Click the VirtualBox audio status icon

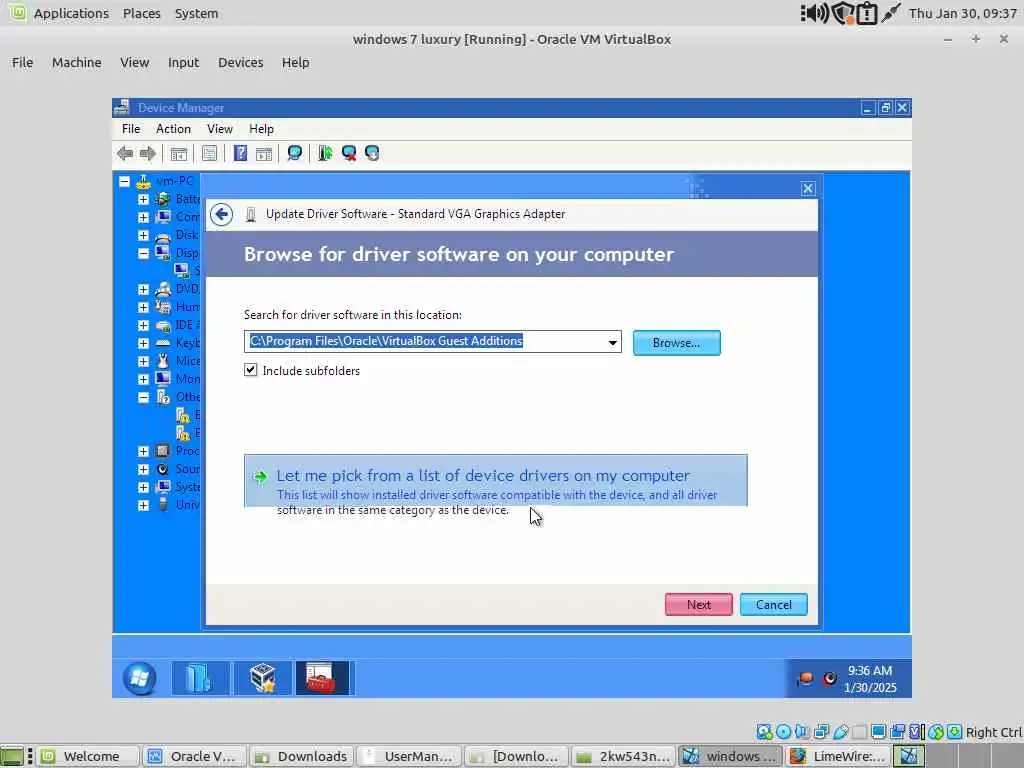[x=802, y=732]
